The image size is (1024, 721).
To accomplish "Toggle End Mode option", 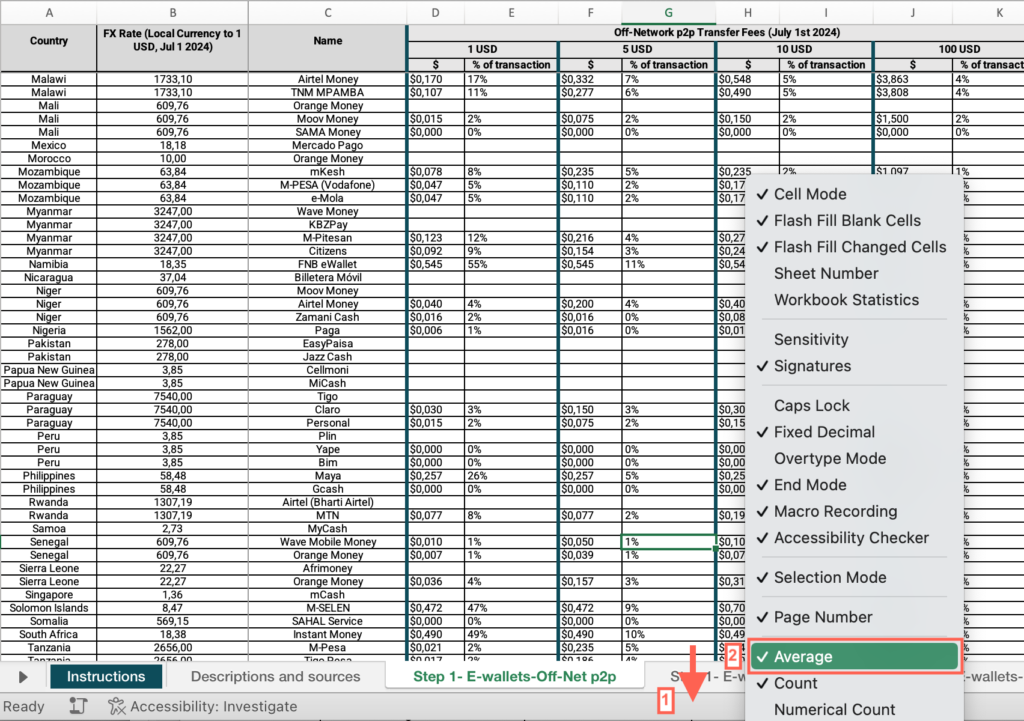I will click(x=854, y=485).
